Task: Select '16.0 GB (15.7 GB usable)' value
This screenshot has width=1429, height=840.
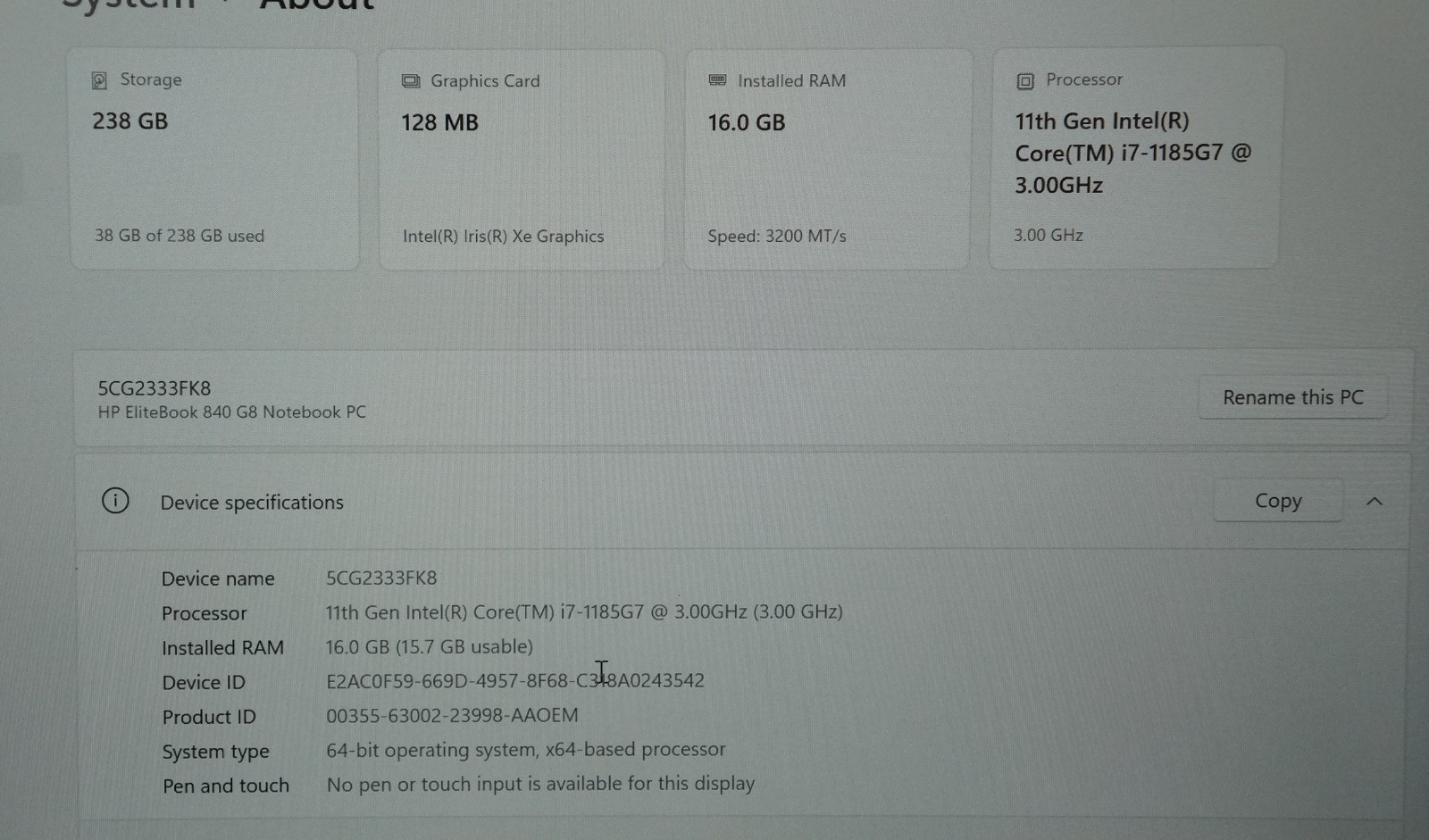Action: [430, 646]
